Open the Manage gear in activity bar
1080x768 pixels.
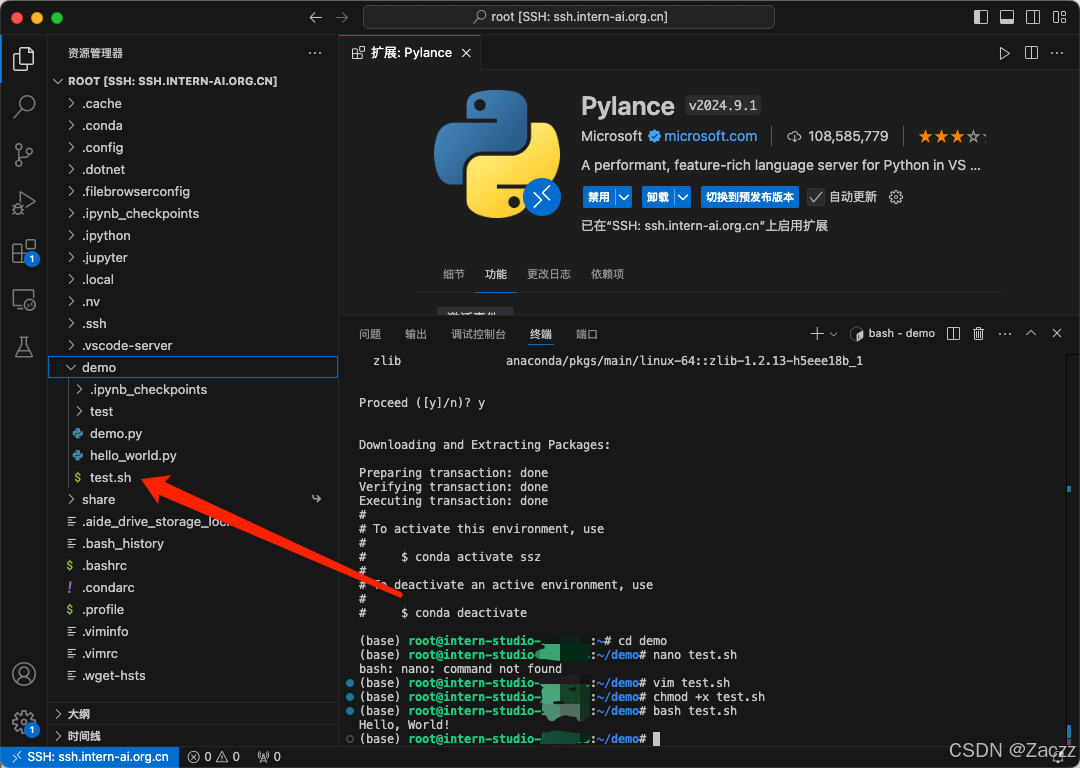tap(23, 721)
